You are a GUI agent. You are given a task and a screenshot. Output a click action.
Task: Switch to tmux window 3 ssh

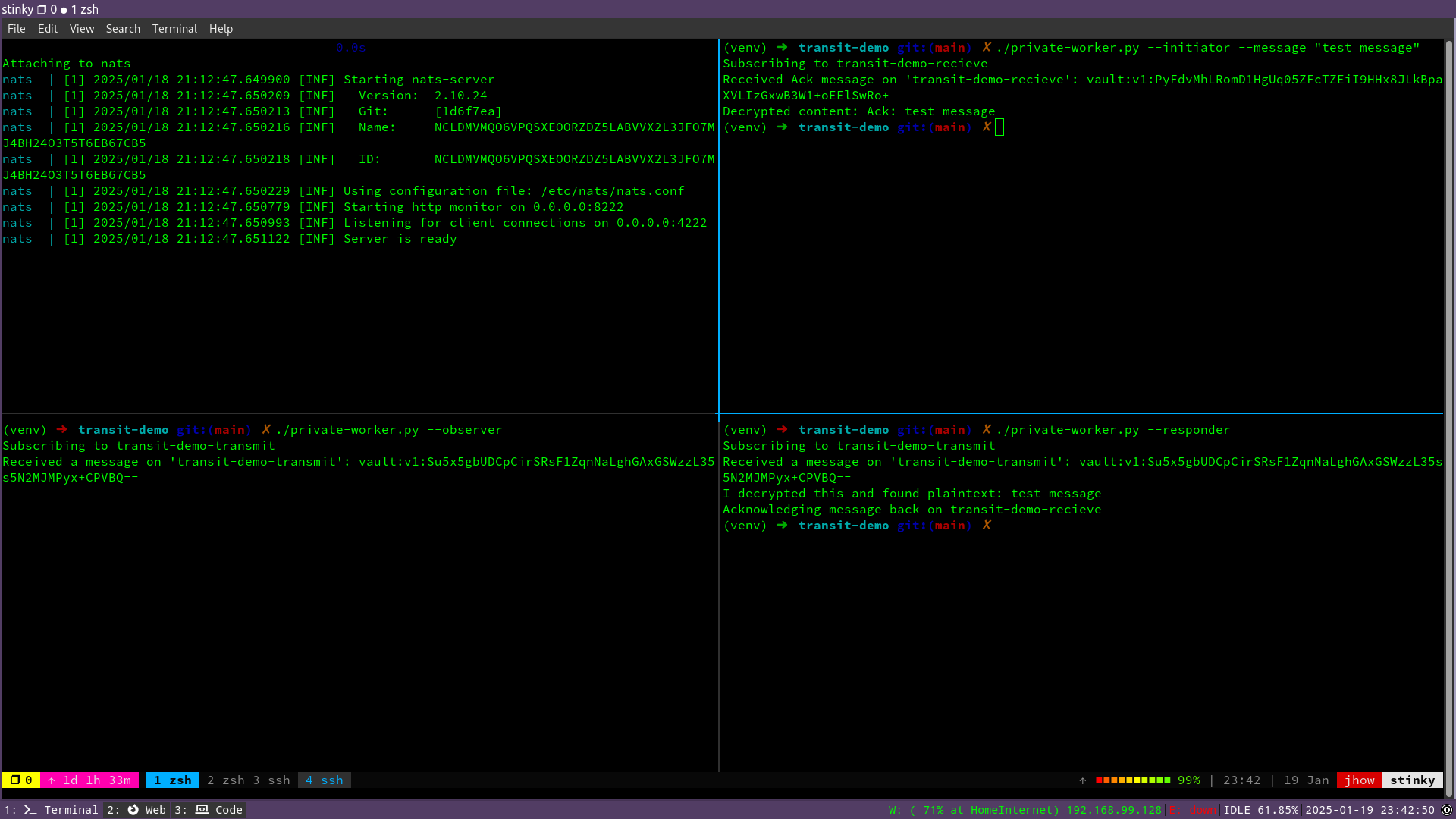pyautogui.click(x=271, y=780)
